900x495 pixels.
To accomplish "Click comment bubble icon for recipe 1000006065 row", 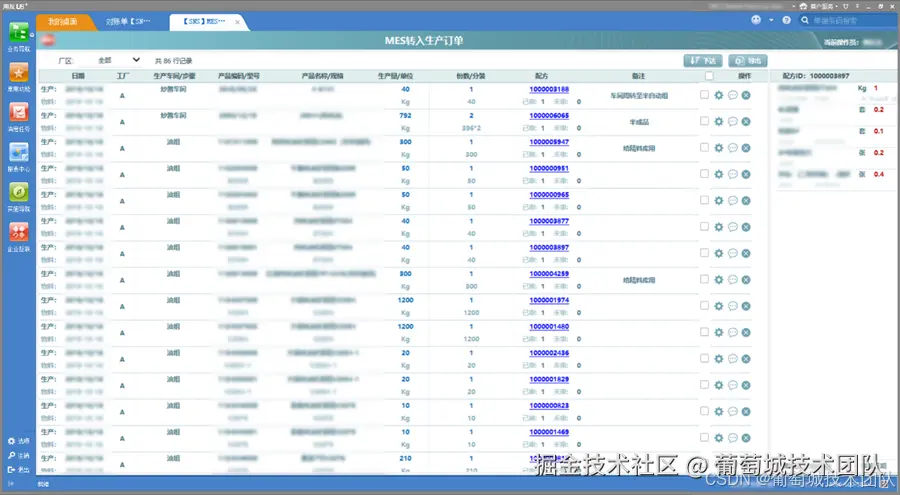I will [732, 122].
